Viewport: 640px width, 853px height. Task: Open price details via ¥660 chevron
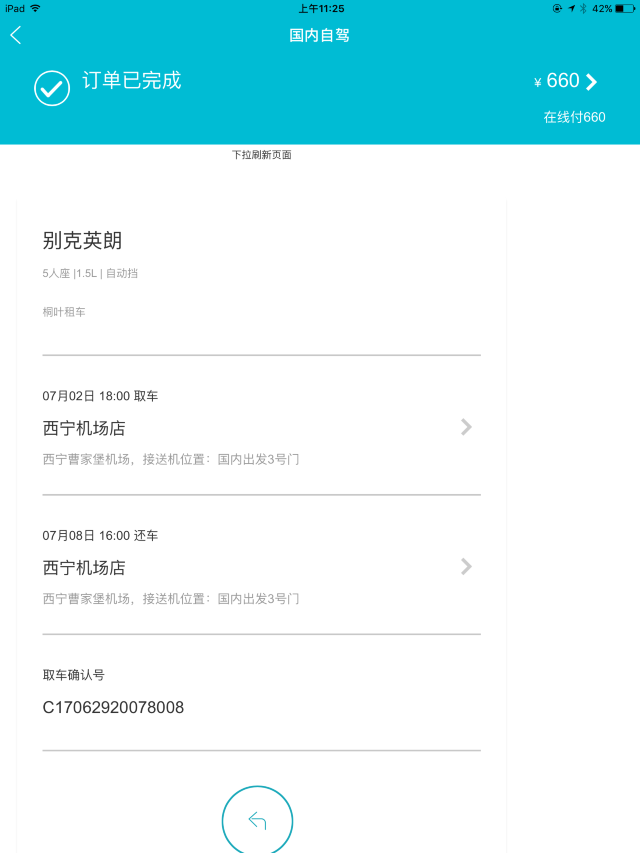592,82
